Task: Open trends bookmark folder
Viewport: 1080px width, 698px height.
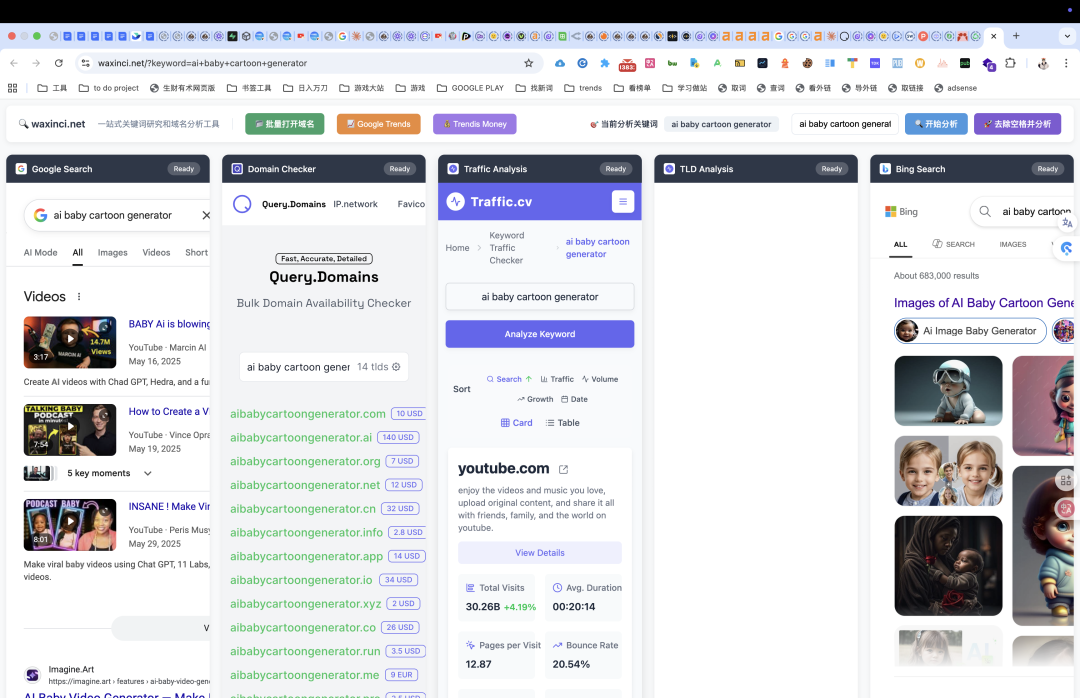Action: point(583,88)
